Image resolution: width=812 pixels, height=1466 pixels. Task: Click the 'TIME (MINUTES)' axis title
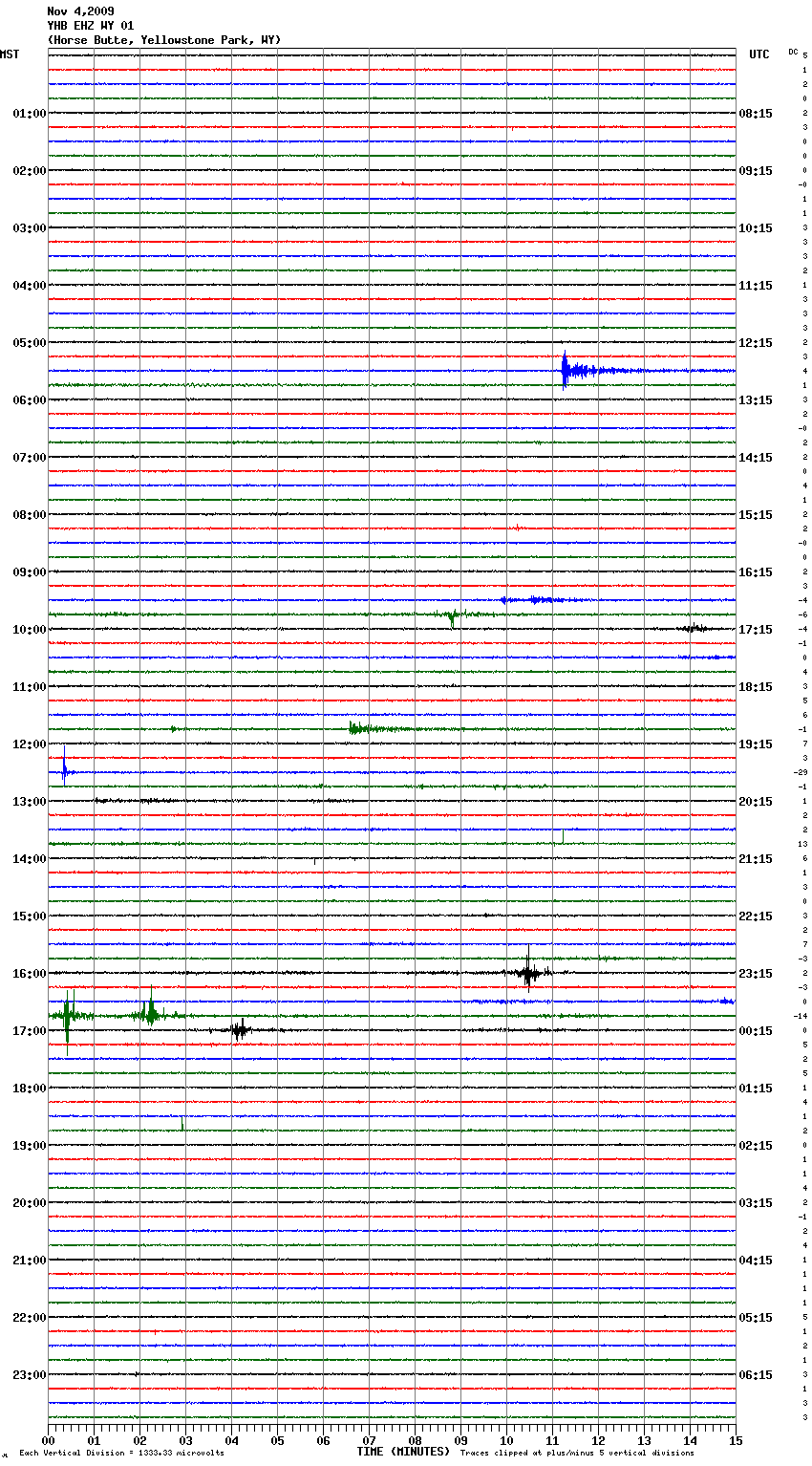coord(403,1452)
